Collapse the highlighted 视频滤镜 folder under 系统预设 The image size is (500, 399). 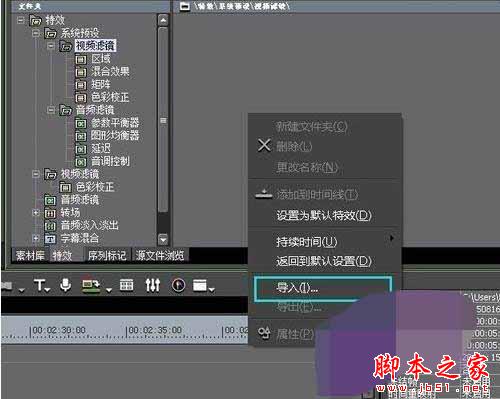tap(51, 46)
